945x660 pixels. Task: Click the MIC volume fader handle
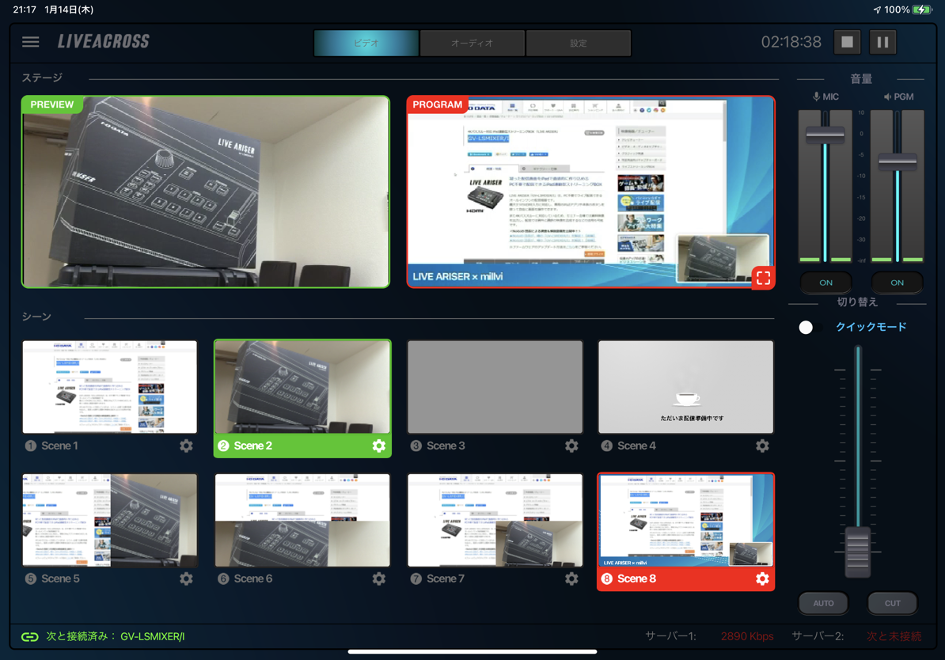pos(825,134)
